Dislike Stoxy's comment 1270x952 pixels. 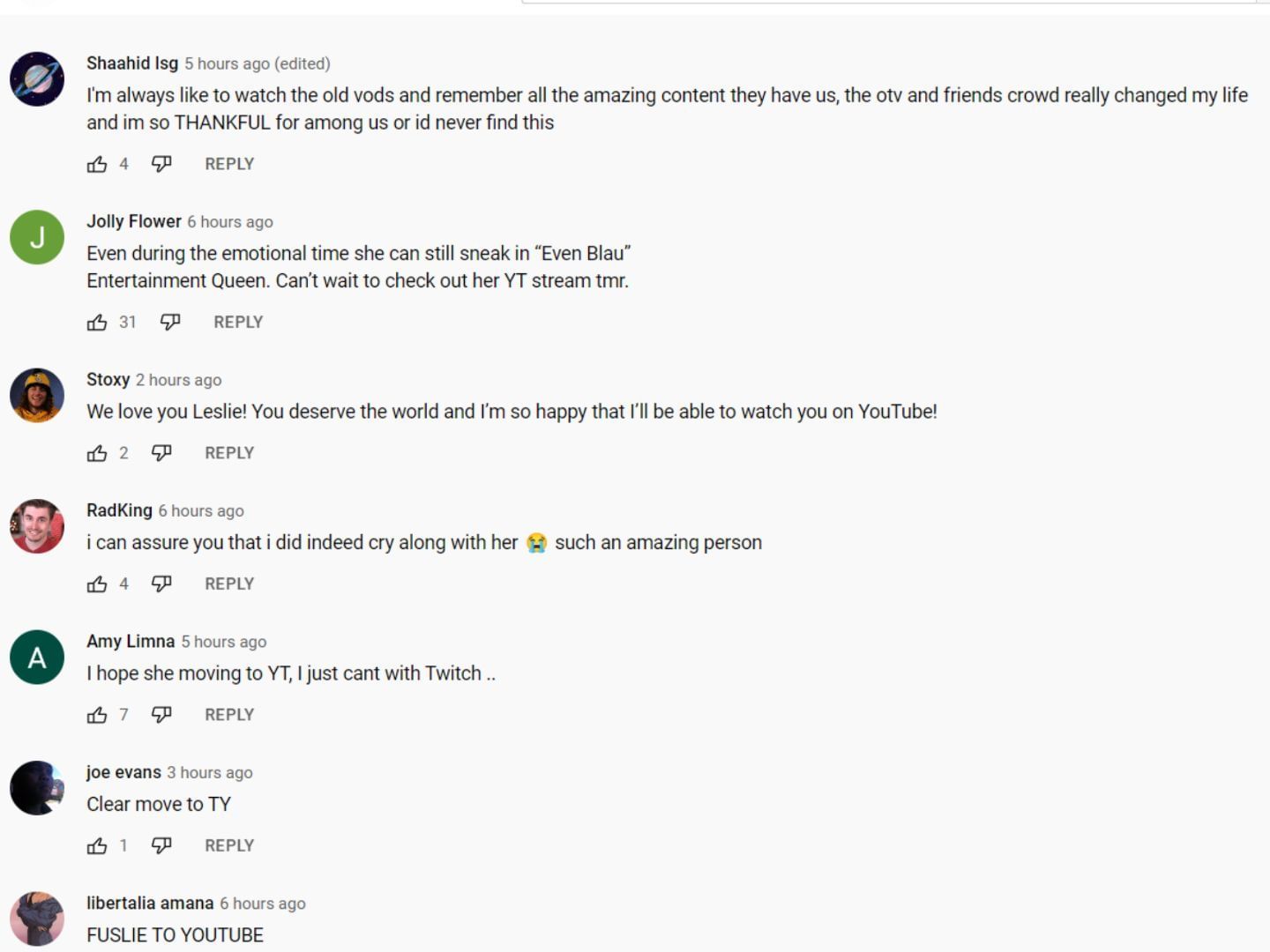pyautogui.click(x=161, y=453)
